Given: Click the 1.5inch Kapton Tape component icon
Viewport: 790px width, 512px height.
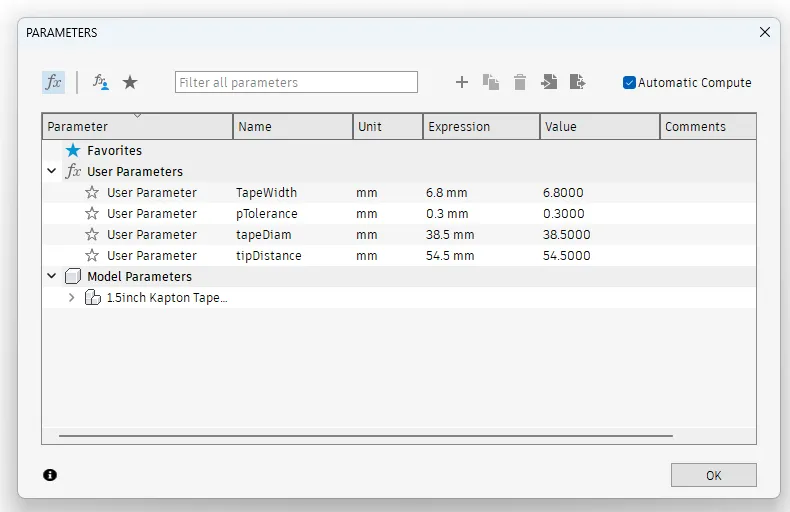Looking at the screenshot, I should coord(92,297).
